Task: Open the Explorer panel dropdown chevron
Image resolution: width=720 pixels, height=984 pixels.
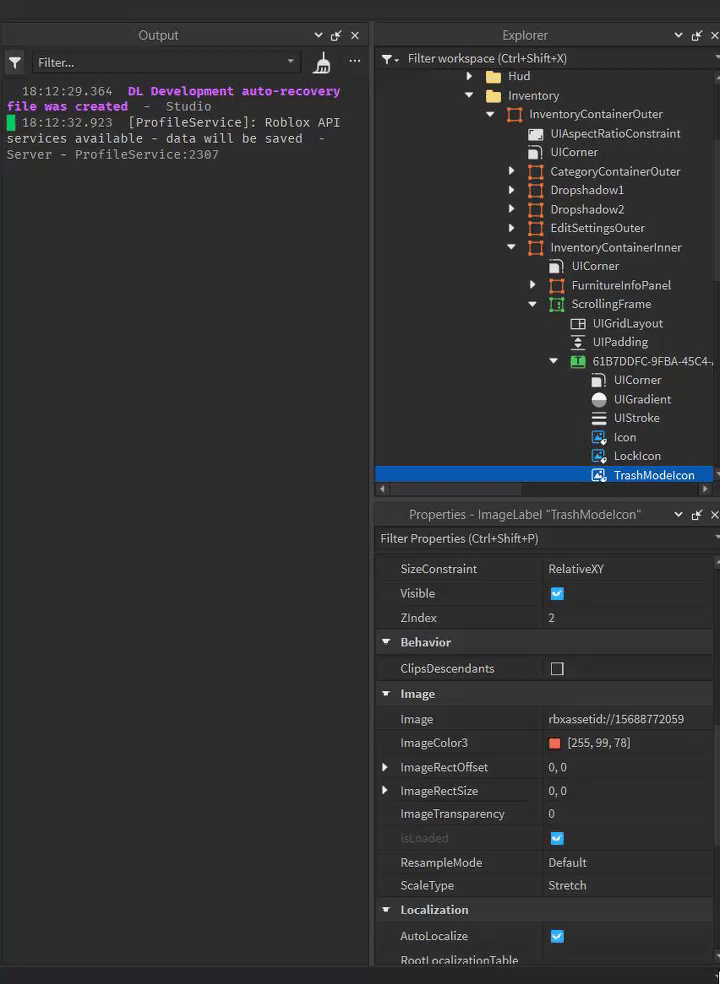Action: click(678, 36)
